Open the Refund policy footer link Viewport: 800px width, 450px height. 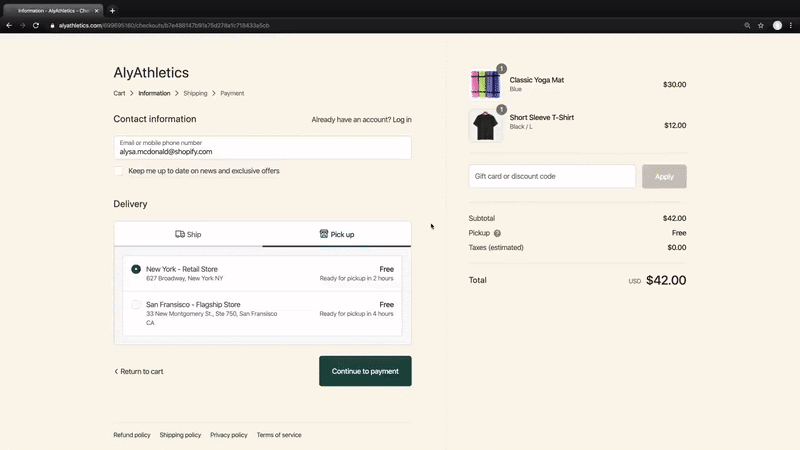[132, 435]
